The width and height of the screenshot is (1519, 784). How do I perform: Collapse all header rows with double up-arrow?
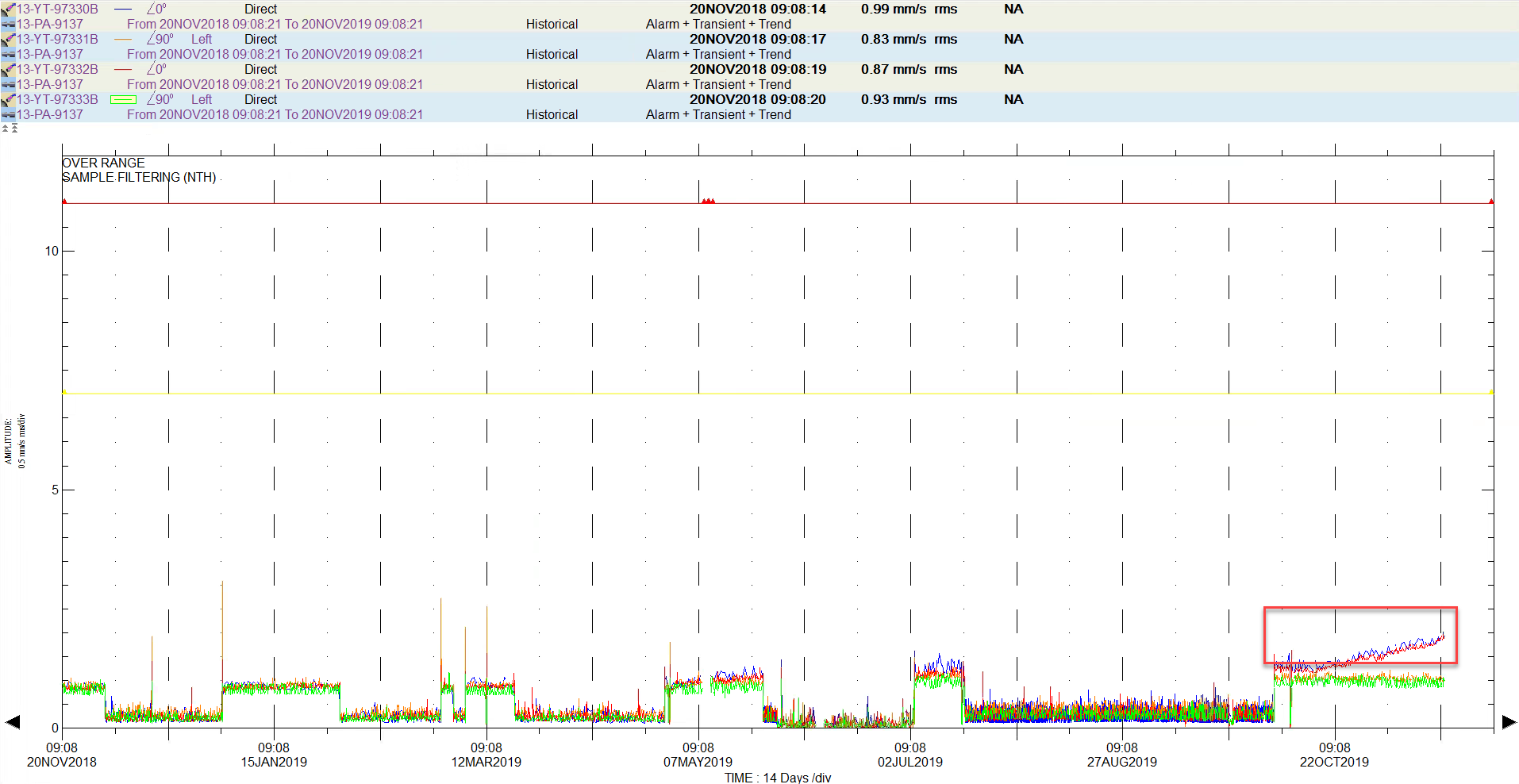pos(14,128)
